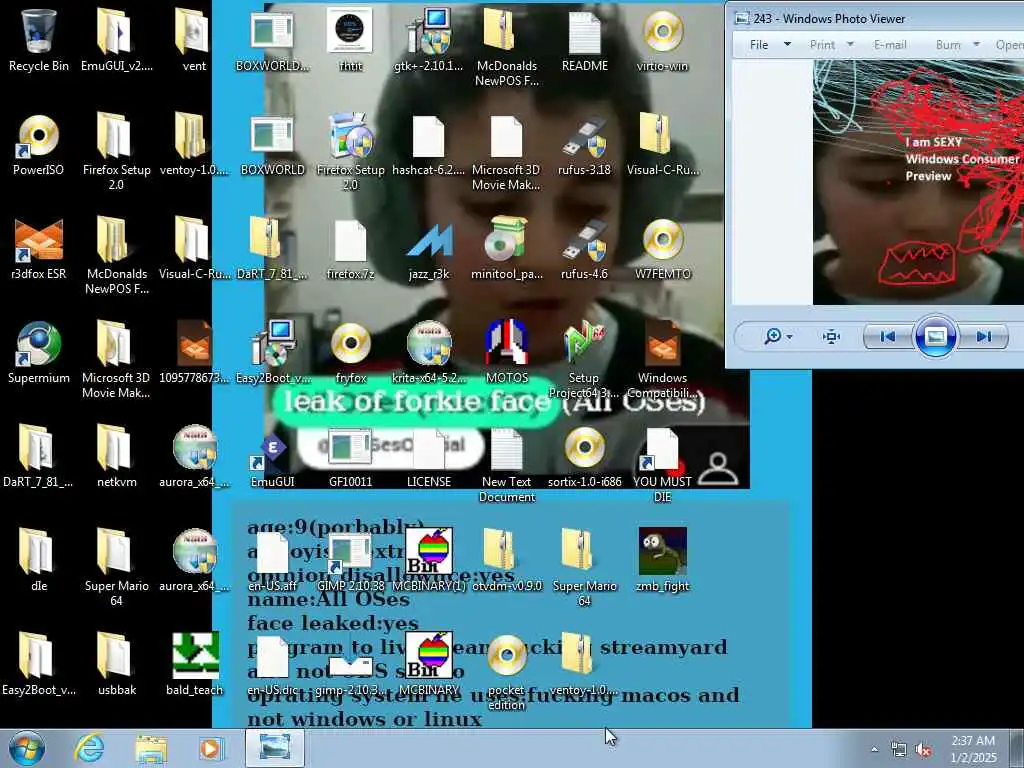Open the PowerISO desktop shortcut
1024x768 pixels.
coord(39,144)
